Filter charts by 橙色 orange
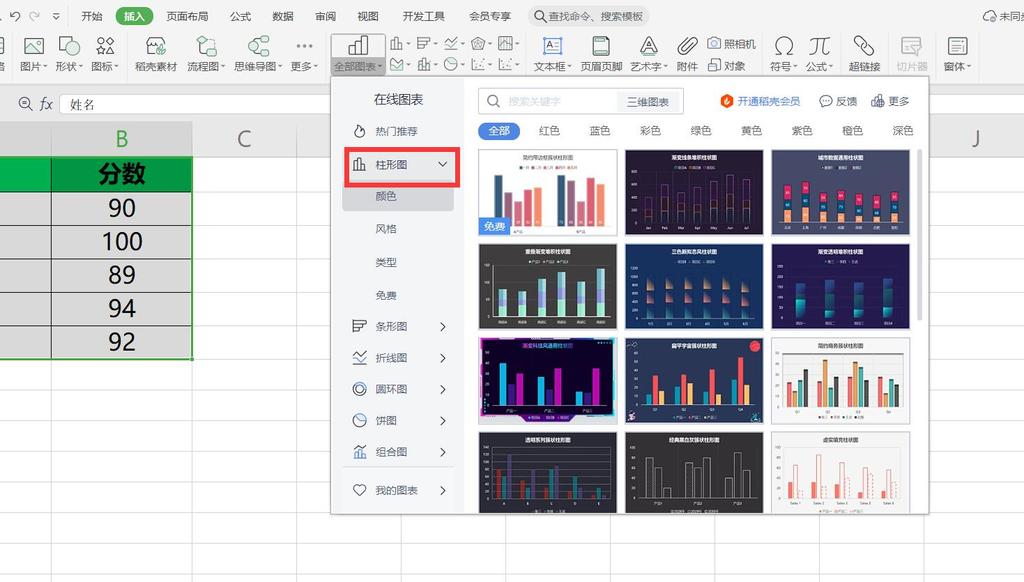The image size is (1024, 582). [852, 131]
